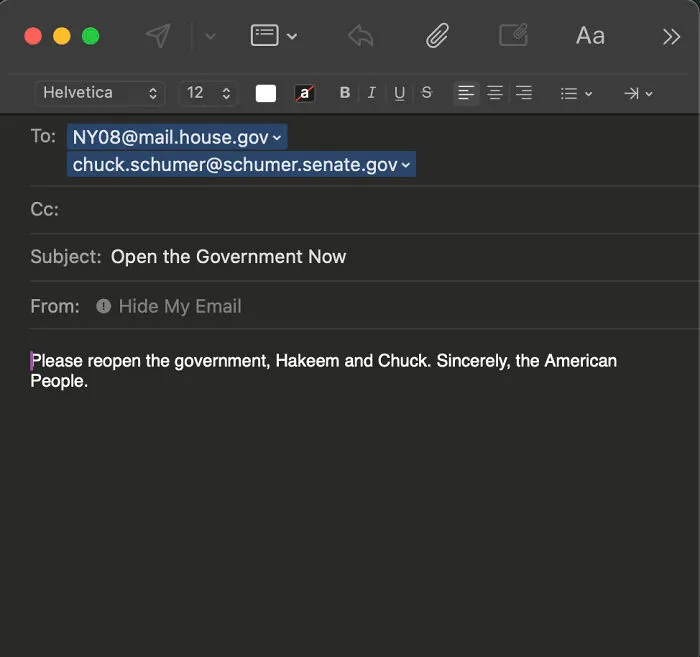Click the text background color icon

pos(304,93)
